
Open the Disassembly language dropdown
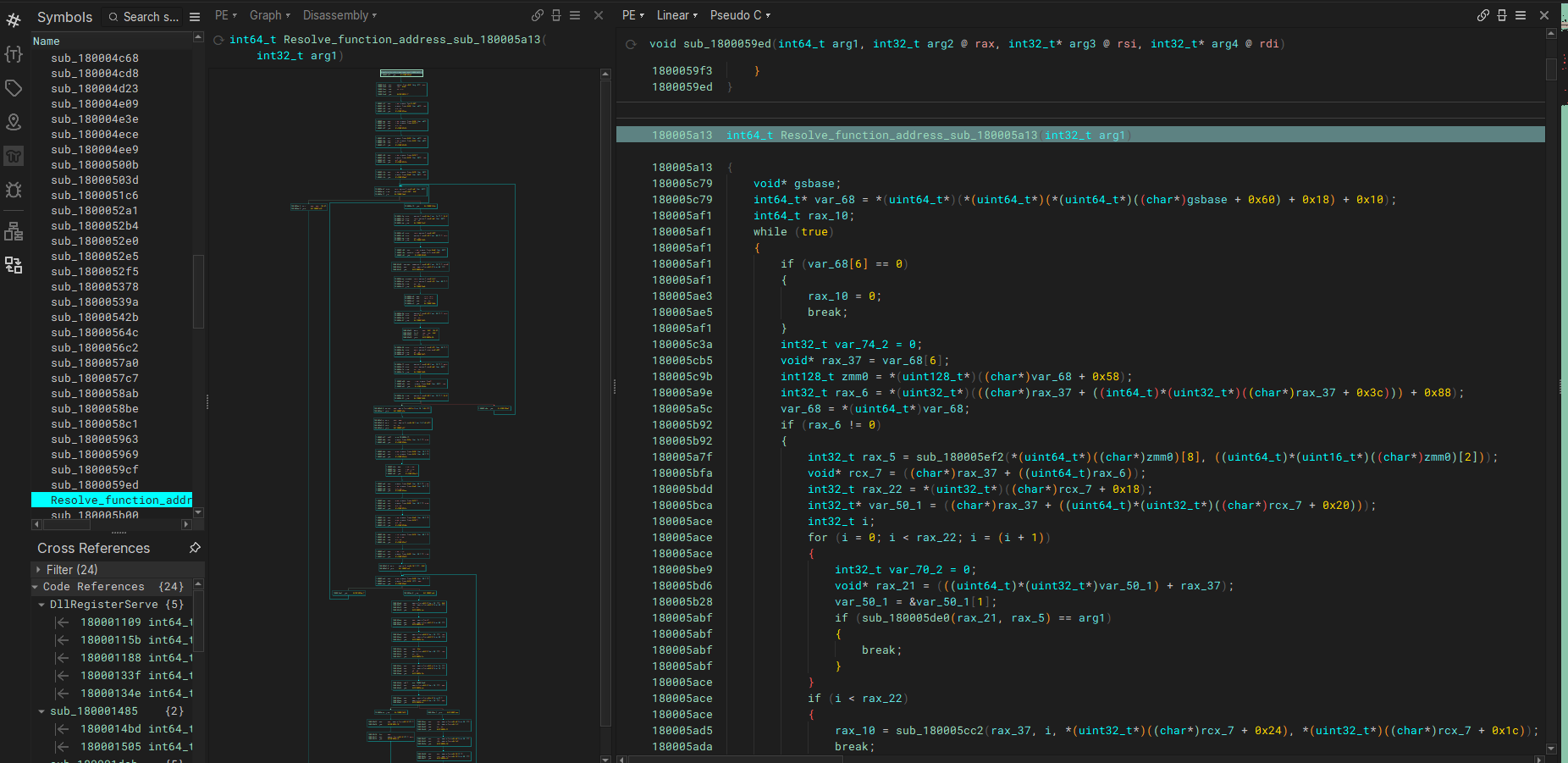coord(340,15)
